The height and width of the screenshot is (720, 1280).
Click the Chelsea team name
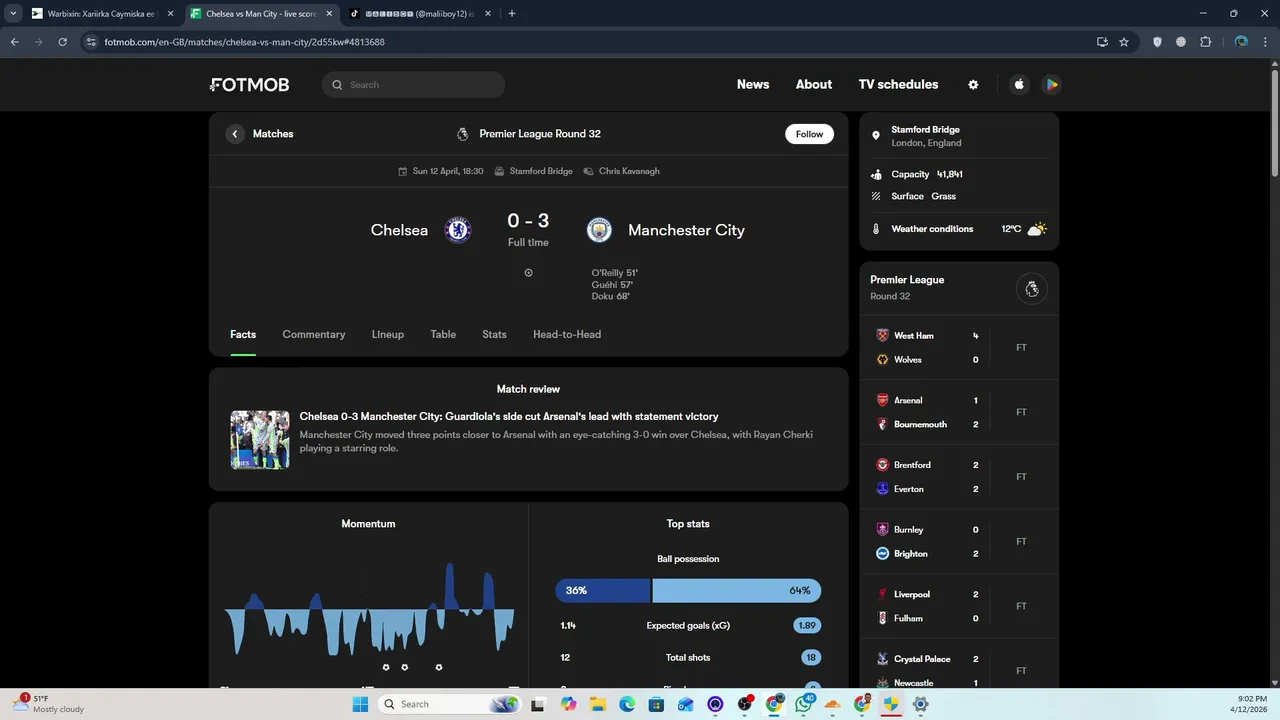pos(399,230)
